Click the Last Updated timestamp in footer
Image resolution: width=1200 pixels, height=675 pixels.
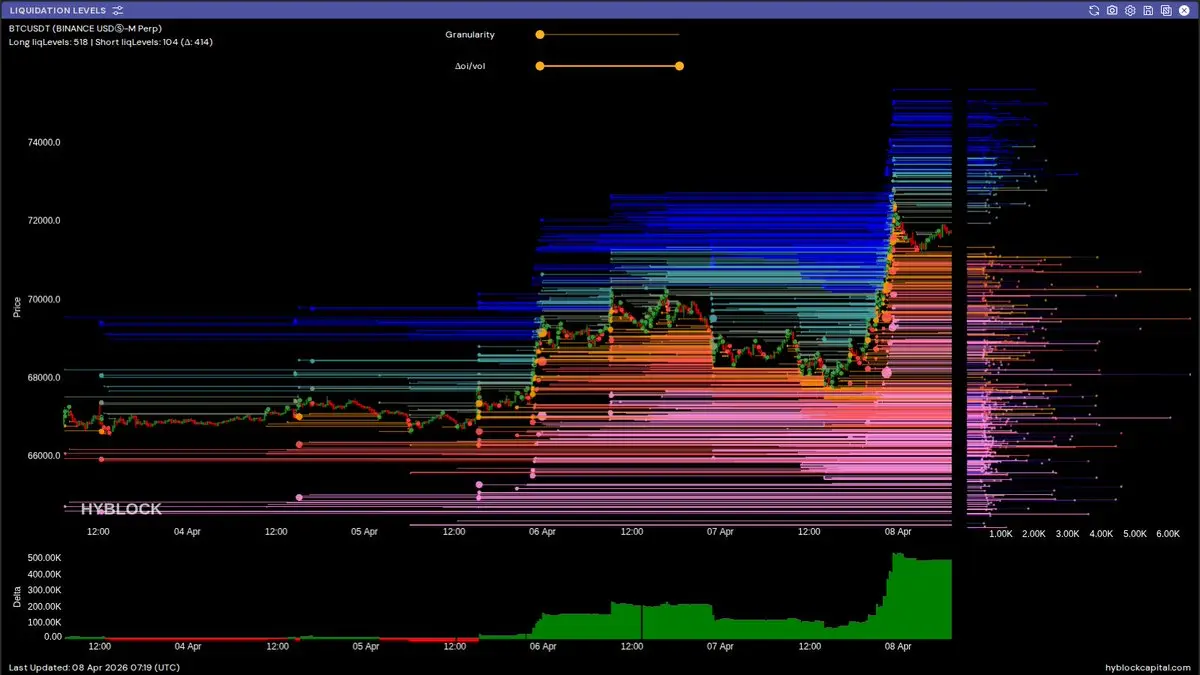click(94, 667)
